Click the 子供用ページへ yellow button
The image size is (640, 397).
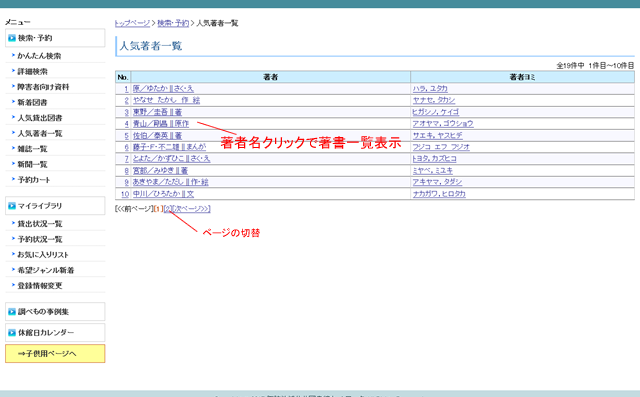coord(55,354)
